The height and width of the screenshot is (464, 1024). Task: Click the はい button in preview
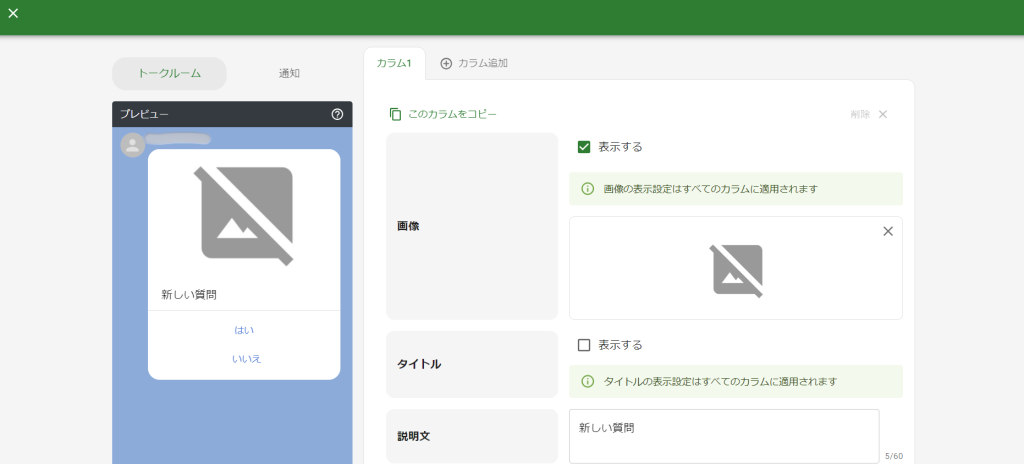244,330
